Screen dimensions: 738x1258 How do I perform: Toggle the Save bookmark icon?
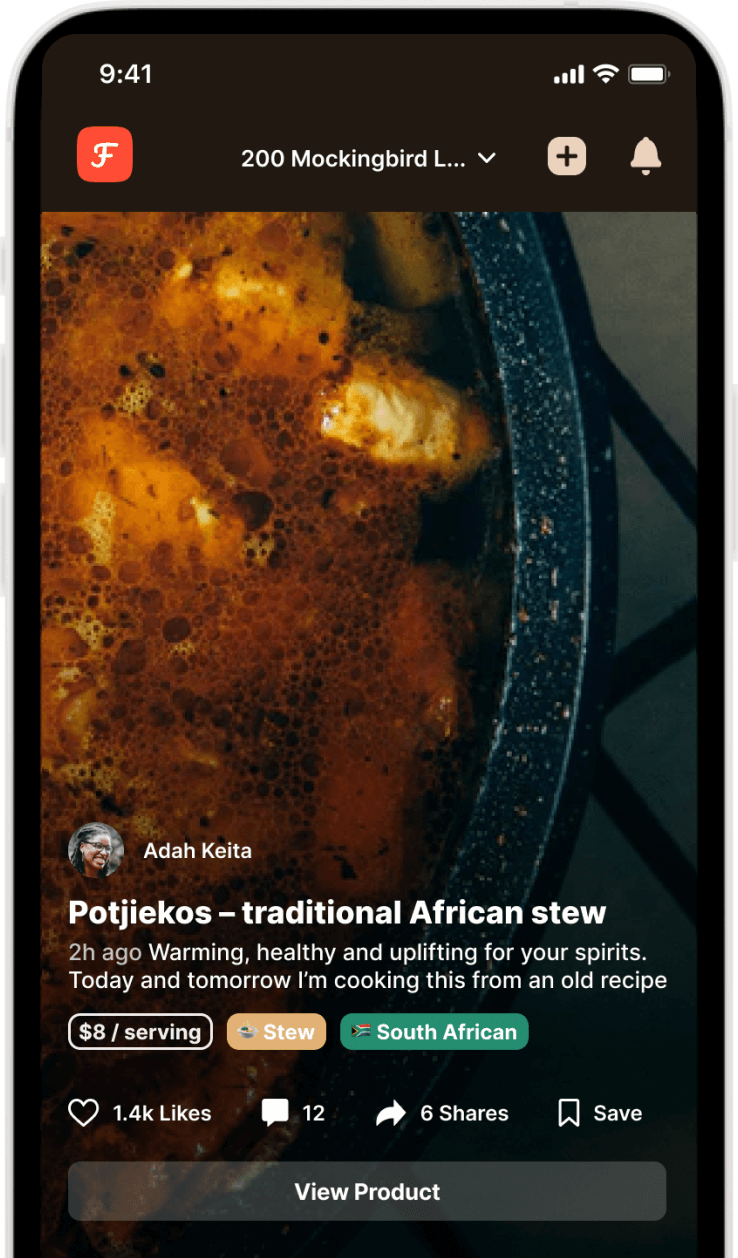click(x=569, y=1113)
